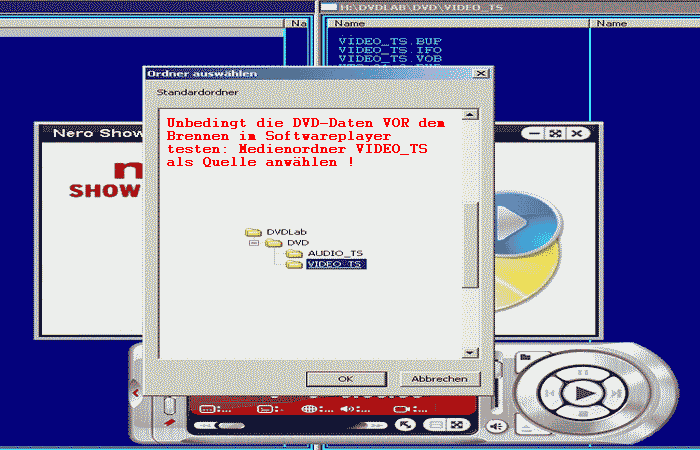Click the dialog scrollbar up arrow
Viewport: 700px width, 450px height.
coord(469,114)
